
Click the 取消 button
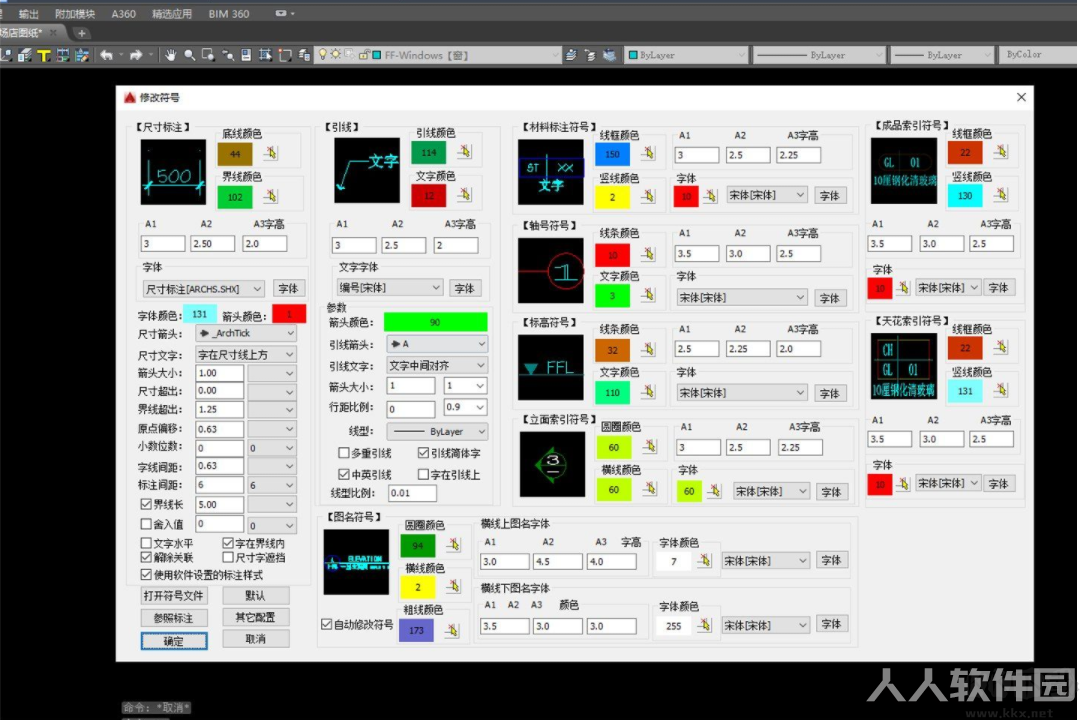tap(256, 639)
